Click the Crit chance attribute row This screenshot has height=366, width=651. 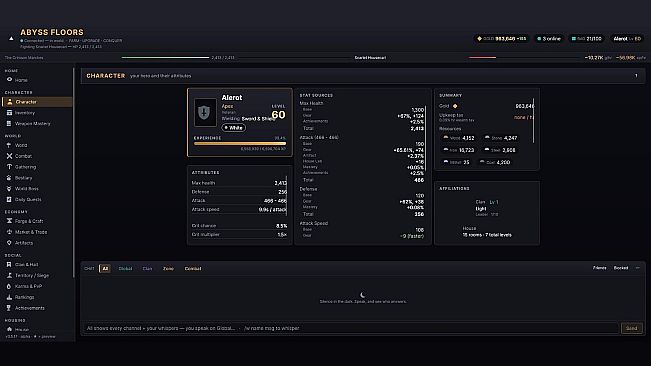(239, 226)
